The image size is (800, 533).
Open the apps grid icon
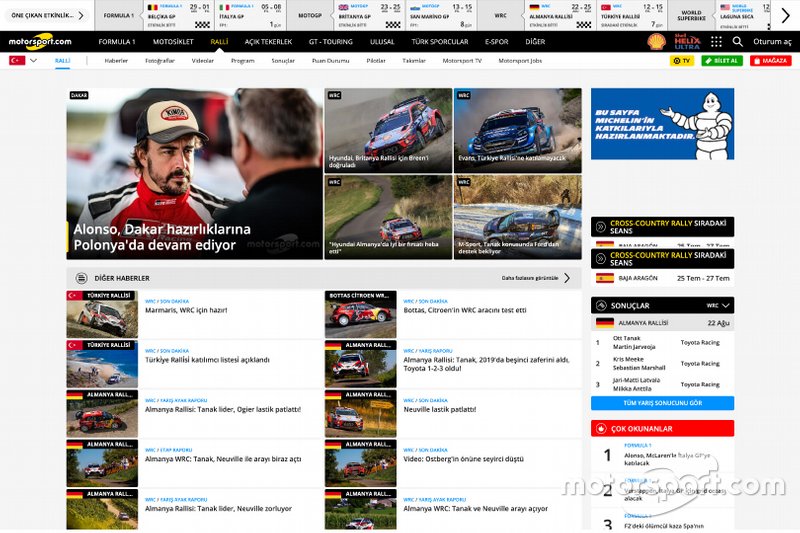(x=716, y=42)
